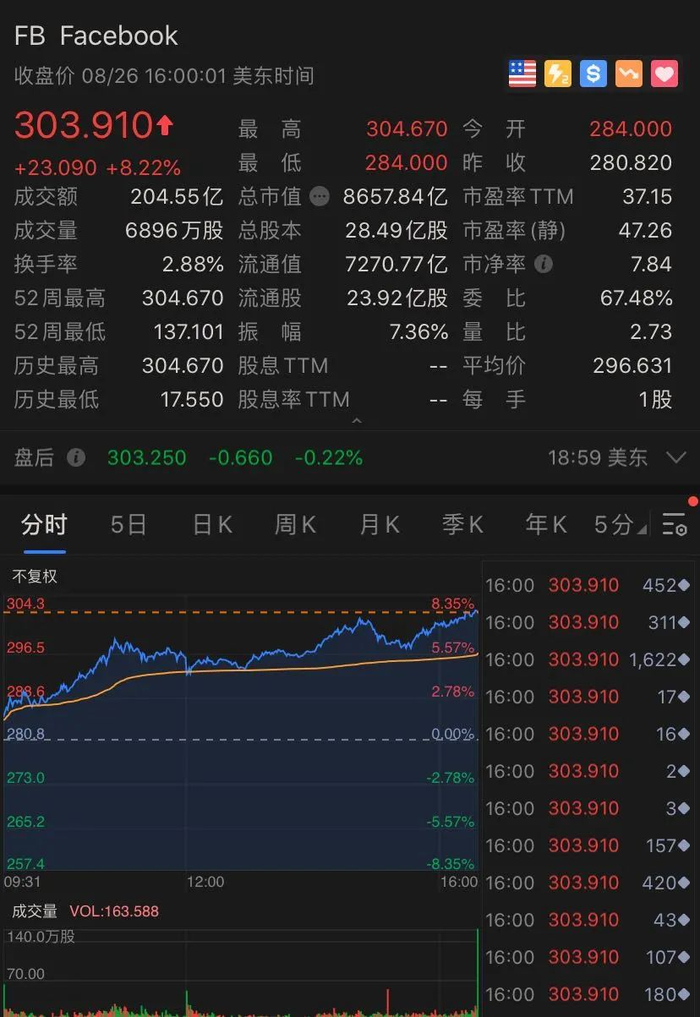Tap the 52周最低 value 137.101
The image size is (700, 1017).
coord(188,332)
